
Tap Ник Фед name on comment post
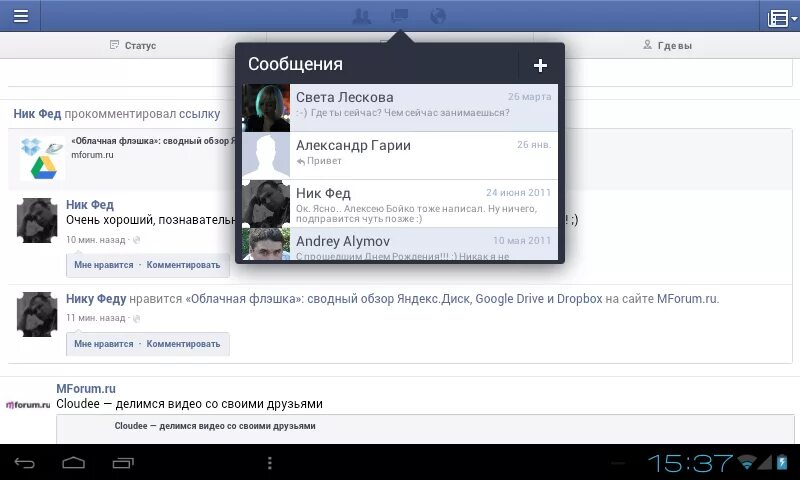90,205
